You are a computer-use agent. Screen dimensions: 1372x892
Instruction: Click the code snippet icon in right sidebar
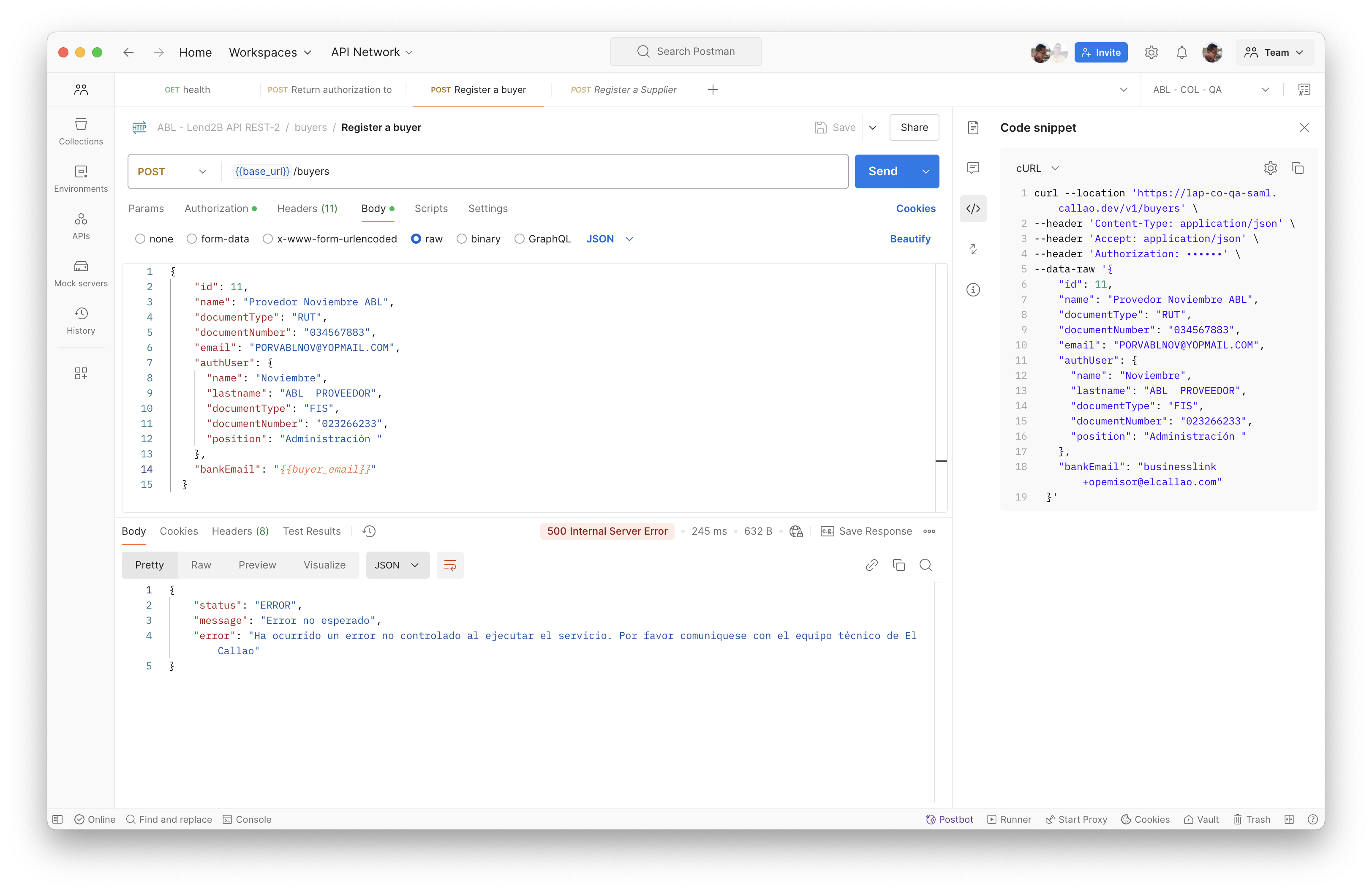(973, 209)
